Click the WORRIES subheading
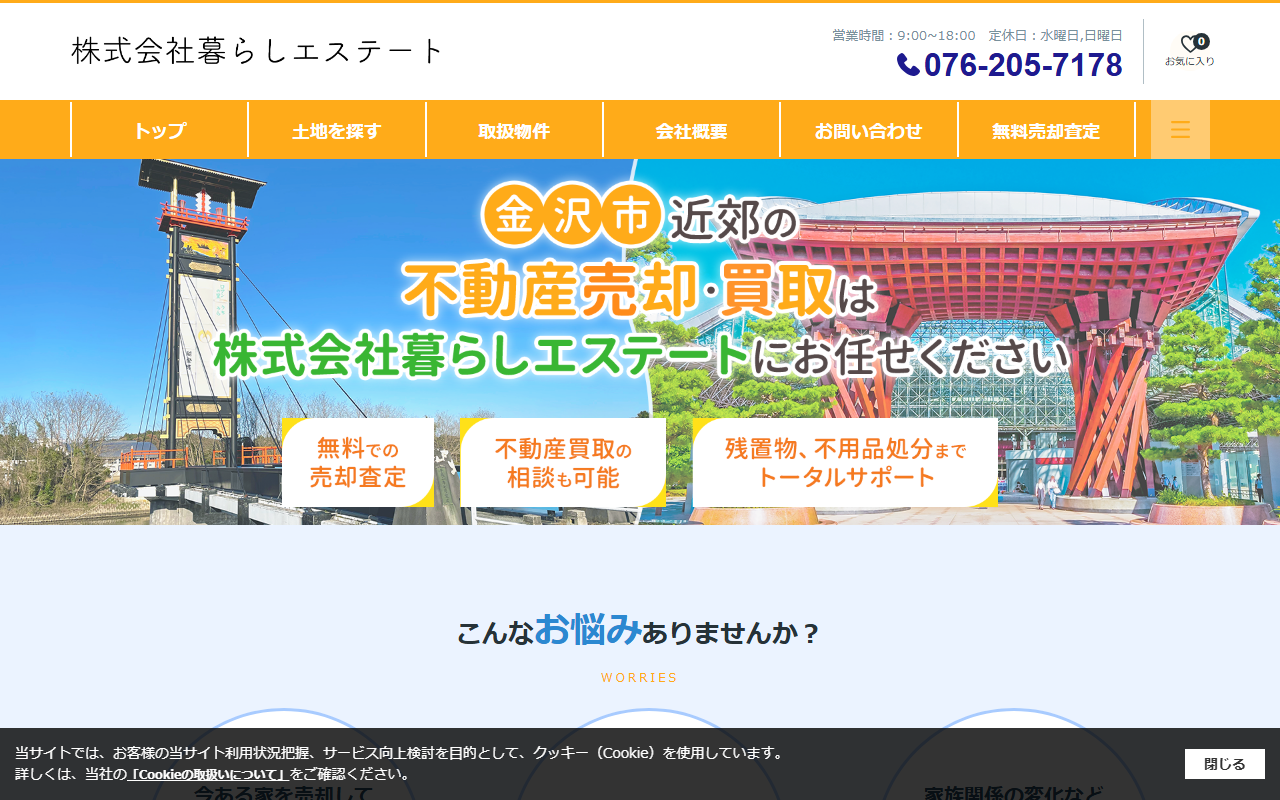Screen dimensions: 1280x800 tap(640, 678)
